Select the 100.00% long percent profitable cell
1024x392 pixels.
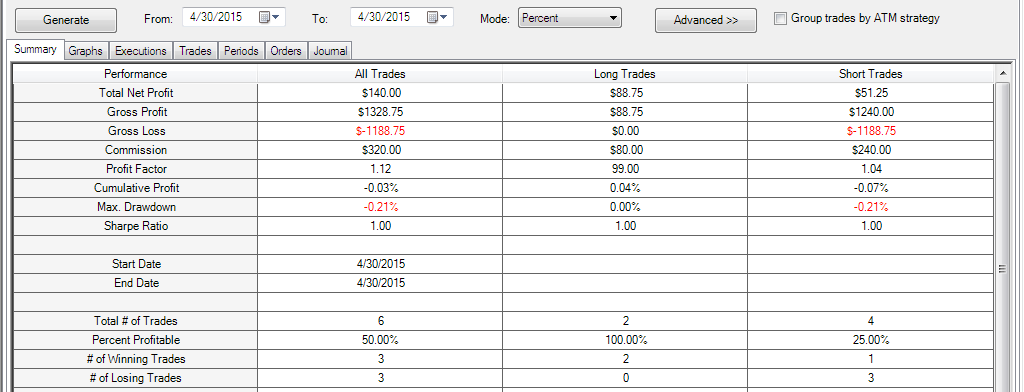click(625, 340)
